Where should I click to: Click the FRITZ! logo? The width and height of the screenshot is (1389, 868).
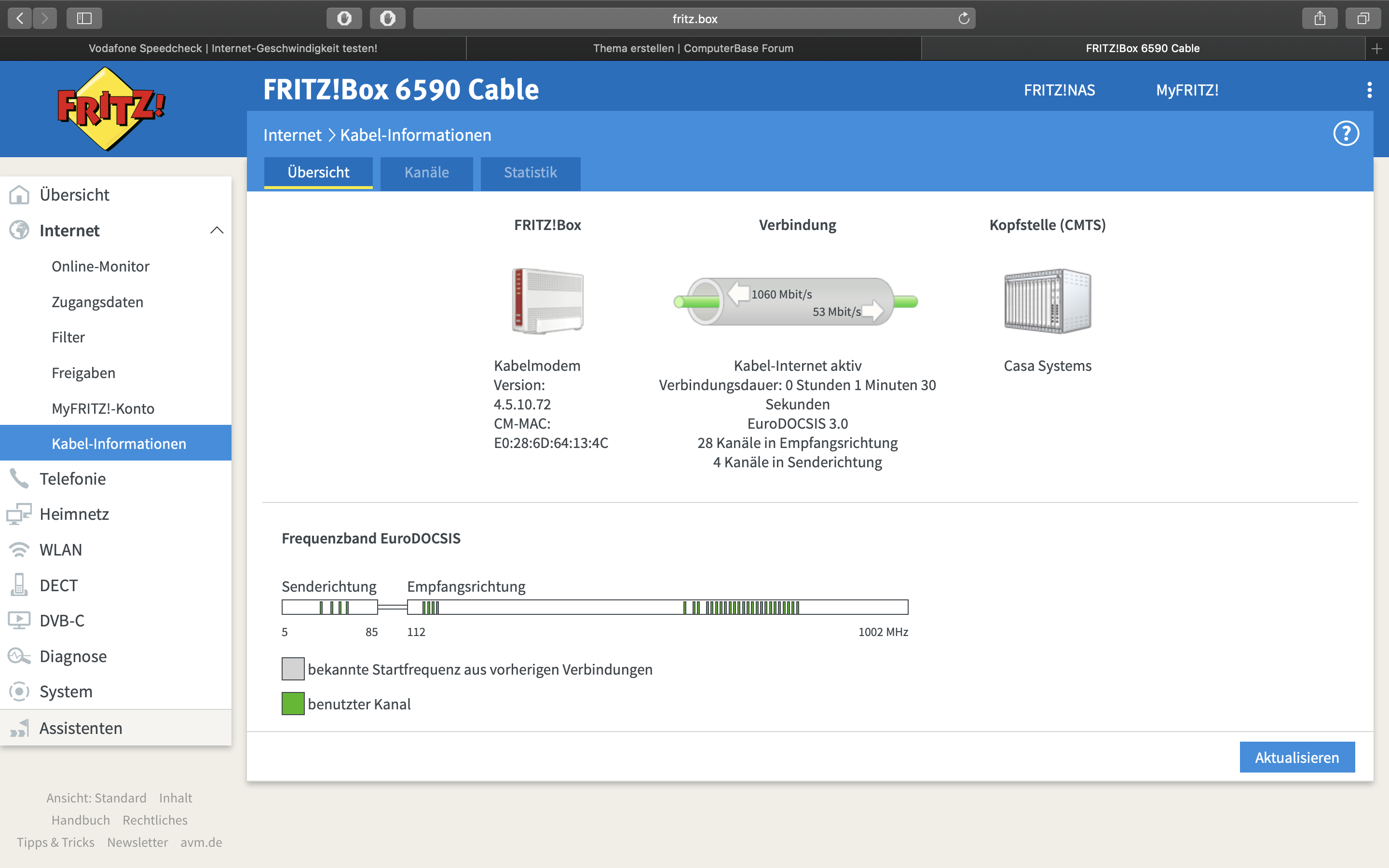pos(111,108)
